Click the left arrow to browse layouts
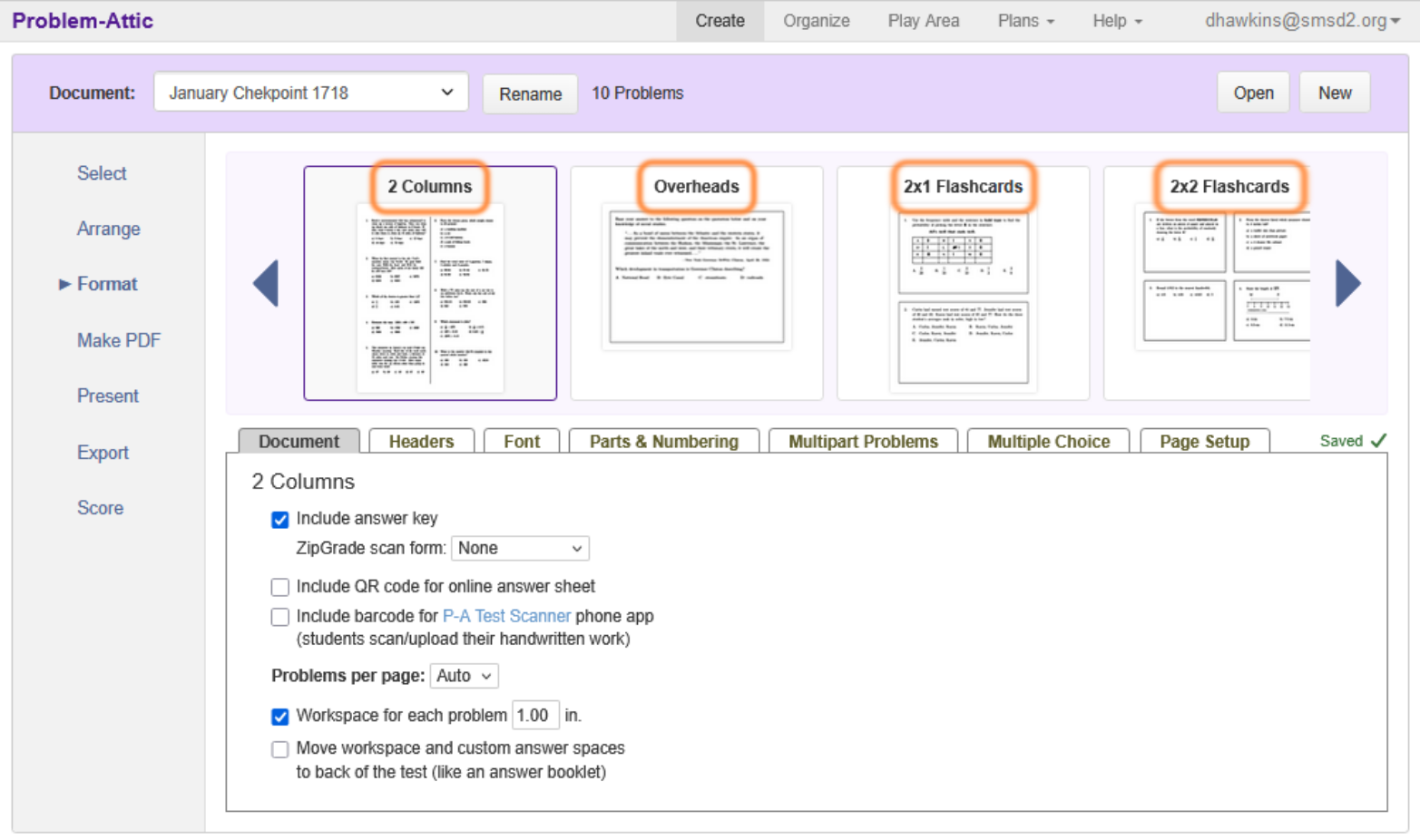The image size is (1420, 840). pyautogui.click(x=265, y=282)
